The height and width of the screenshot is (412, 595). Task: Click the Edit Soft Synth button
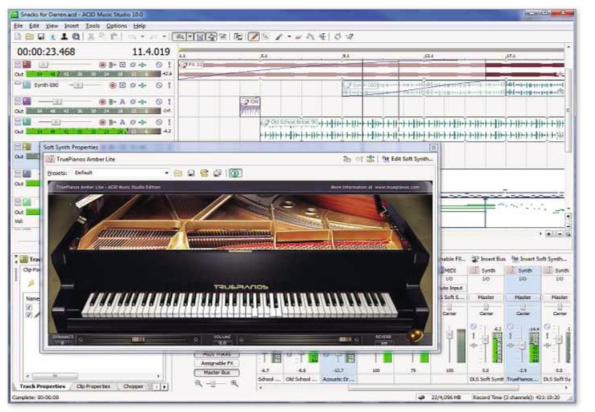[407, 159]
